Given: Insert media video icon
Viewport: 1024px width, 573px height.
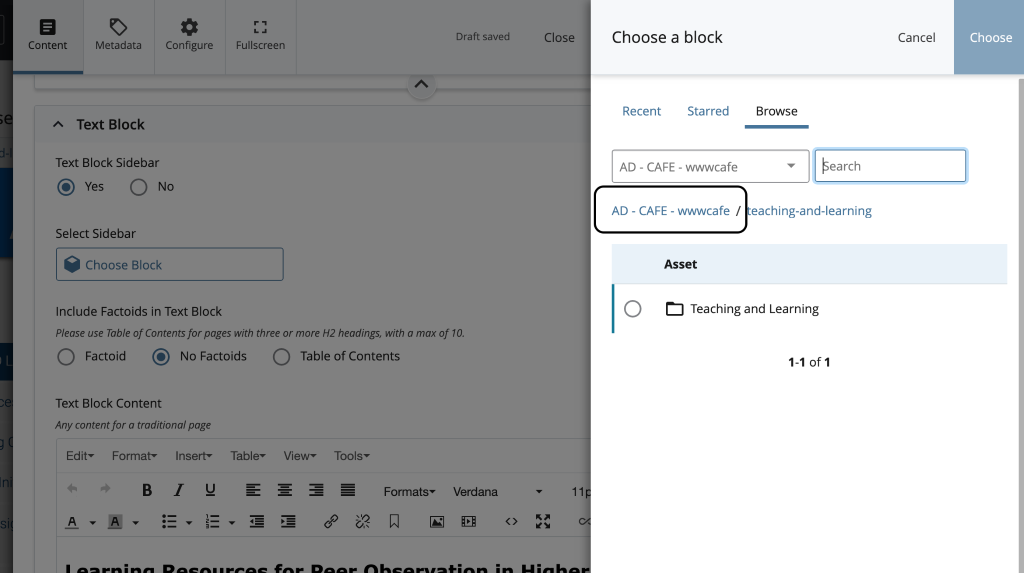Looking at the screenshot, I should point(469,521).
